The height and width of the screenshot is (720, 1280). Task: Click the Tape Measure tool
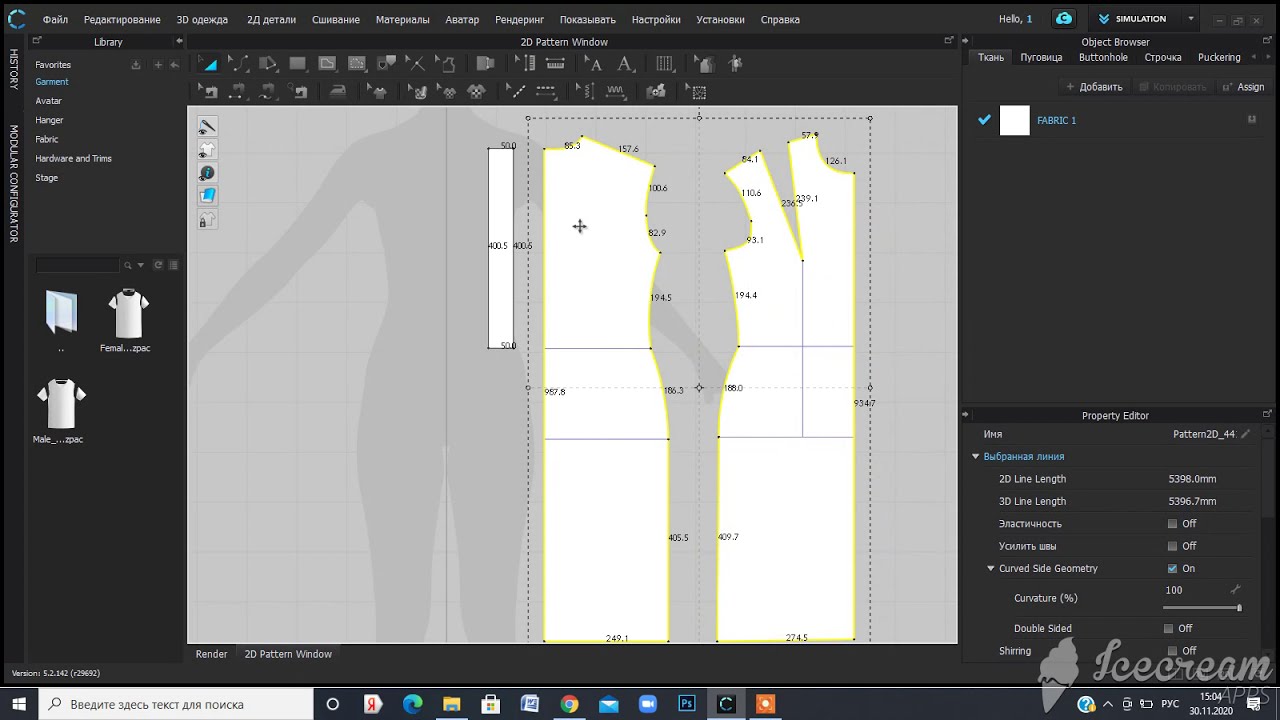click(x=555, y=63)
